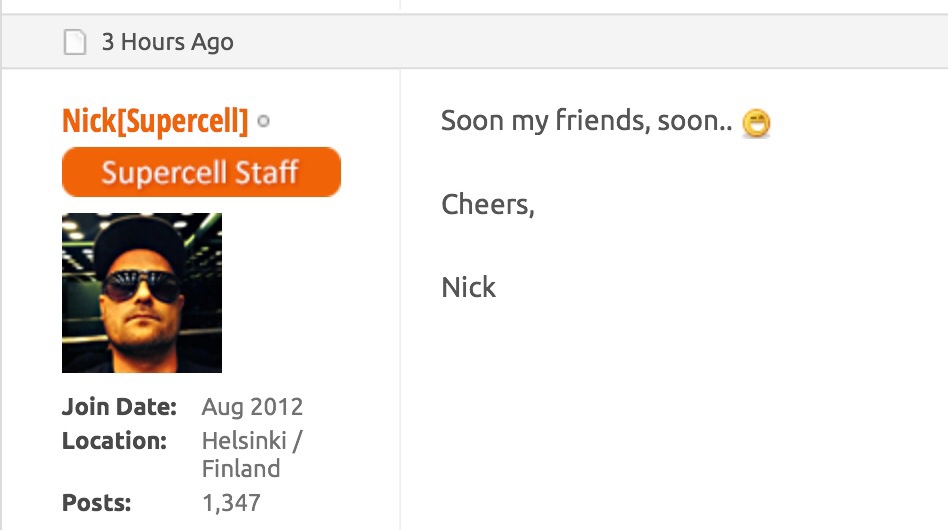The image size is (948, 530).
Task: Click the Join Date label
Action: [119, 407]
